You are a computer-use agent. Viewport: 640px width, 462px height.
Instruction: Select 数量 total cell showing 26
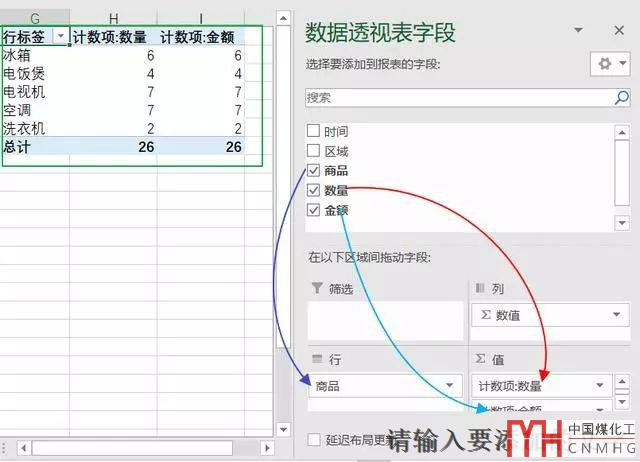pos(113,147)
